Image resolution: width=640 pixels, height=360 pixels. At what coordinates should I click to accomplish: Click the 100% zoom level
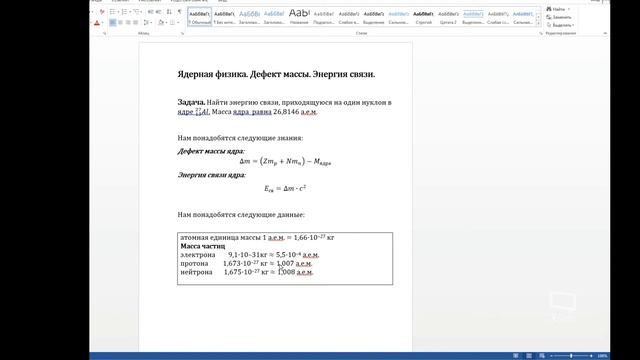602,356
